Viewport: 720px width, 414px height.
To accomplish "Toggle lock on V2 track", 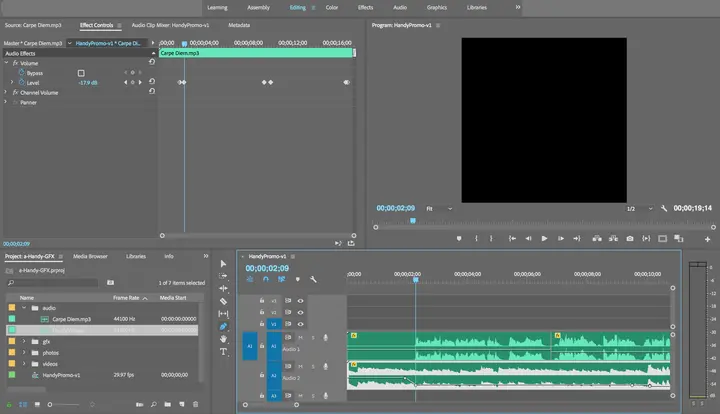I will click(262, 312).
